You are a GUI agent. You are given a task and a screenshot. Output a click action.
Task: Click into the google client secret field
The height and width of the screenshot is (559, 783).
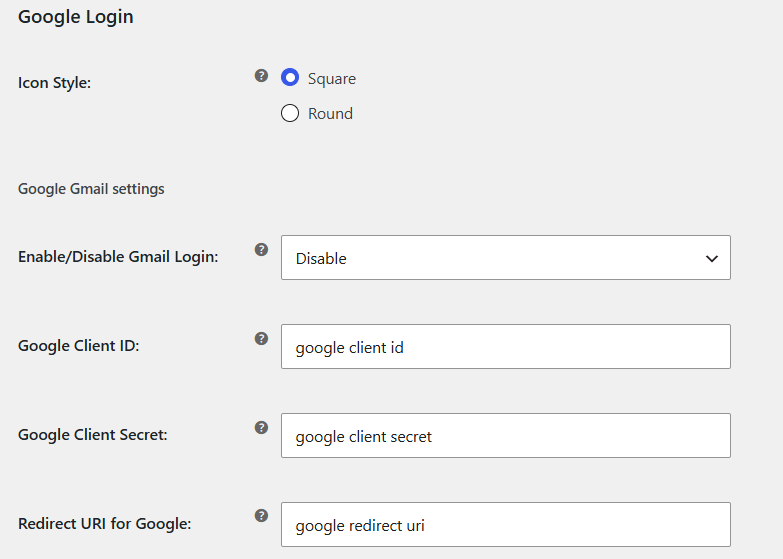tap(506, 436)
